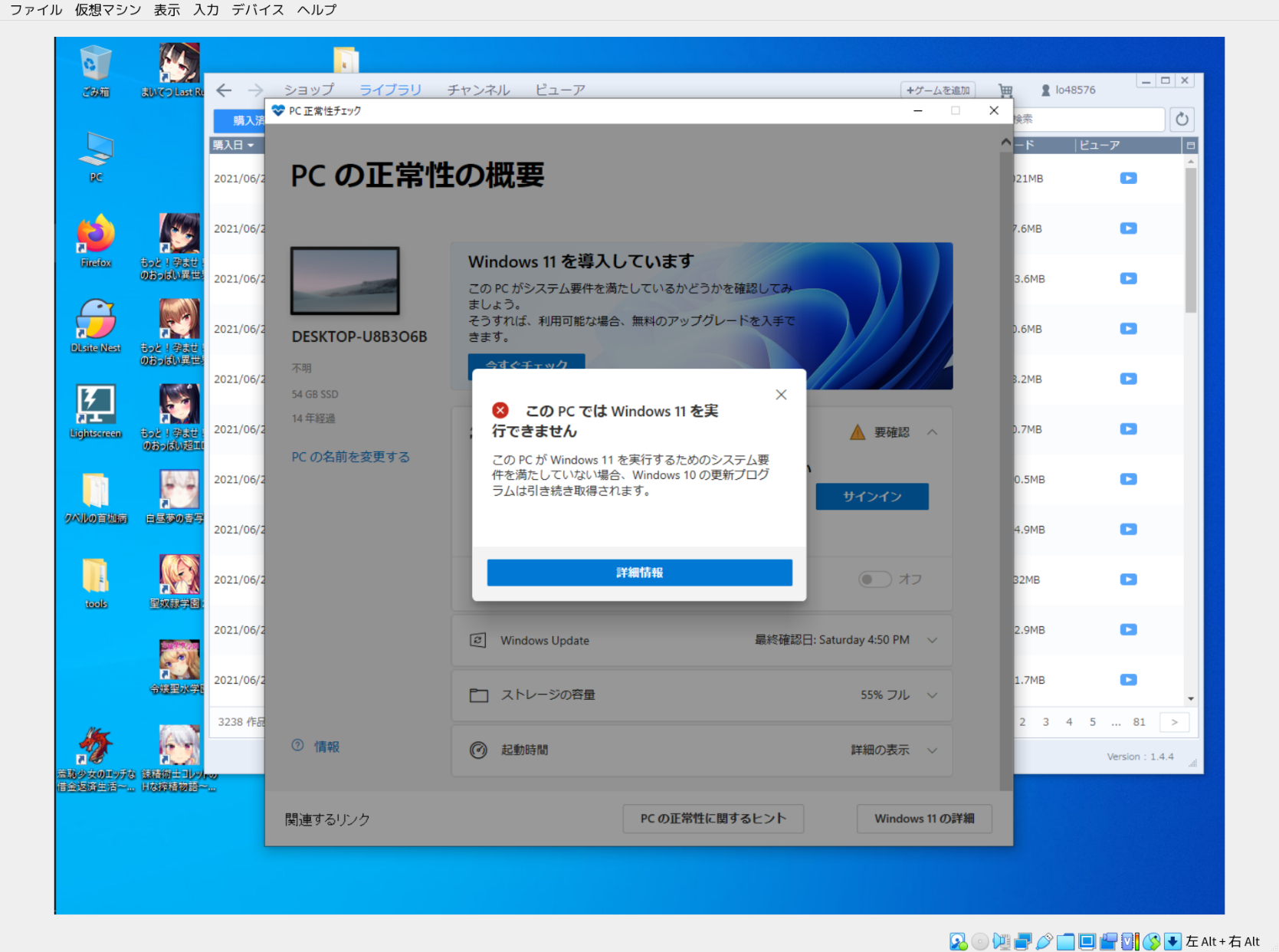Switch to the チャンネル tab
The width and height of the screenshot is (1279, 952).
[x=478, y=90]
